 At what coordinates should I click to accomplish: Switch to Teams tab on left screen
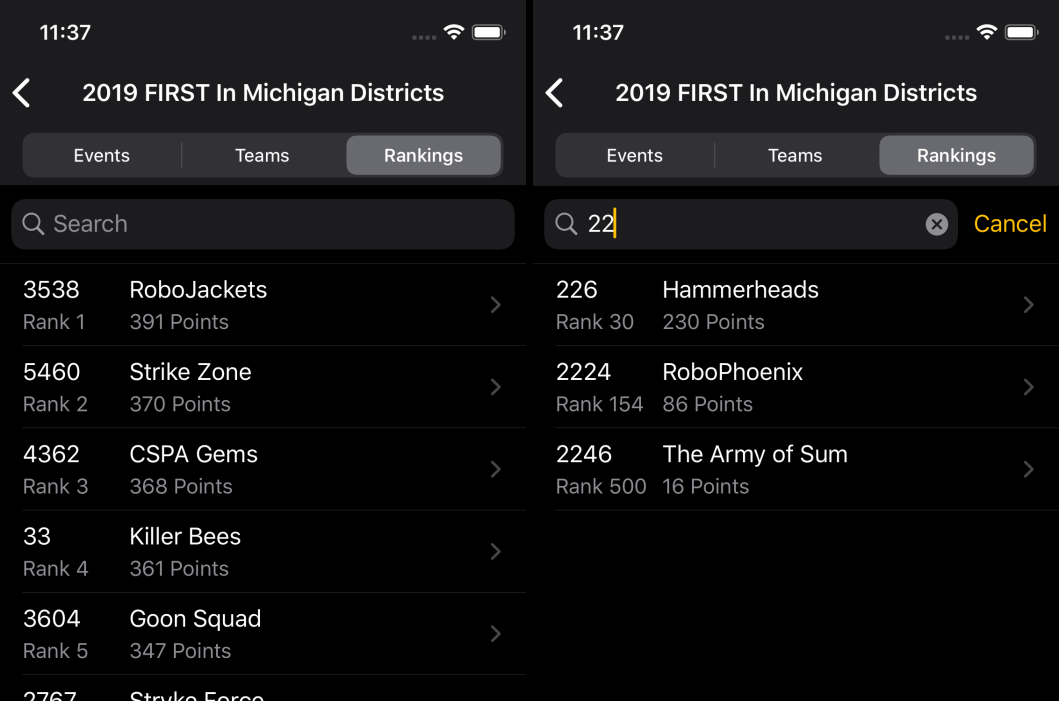[262, 156]
